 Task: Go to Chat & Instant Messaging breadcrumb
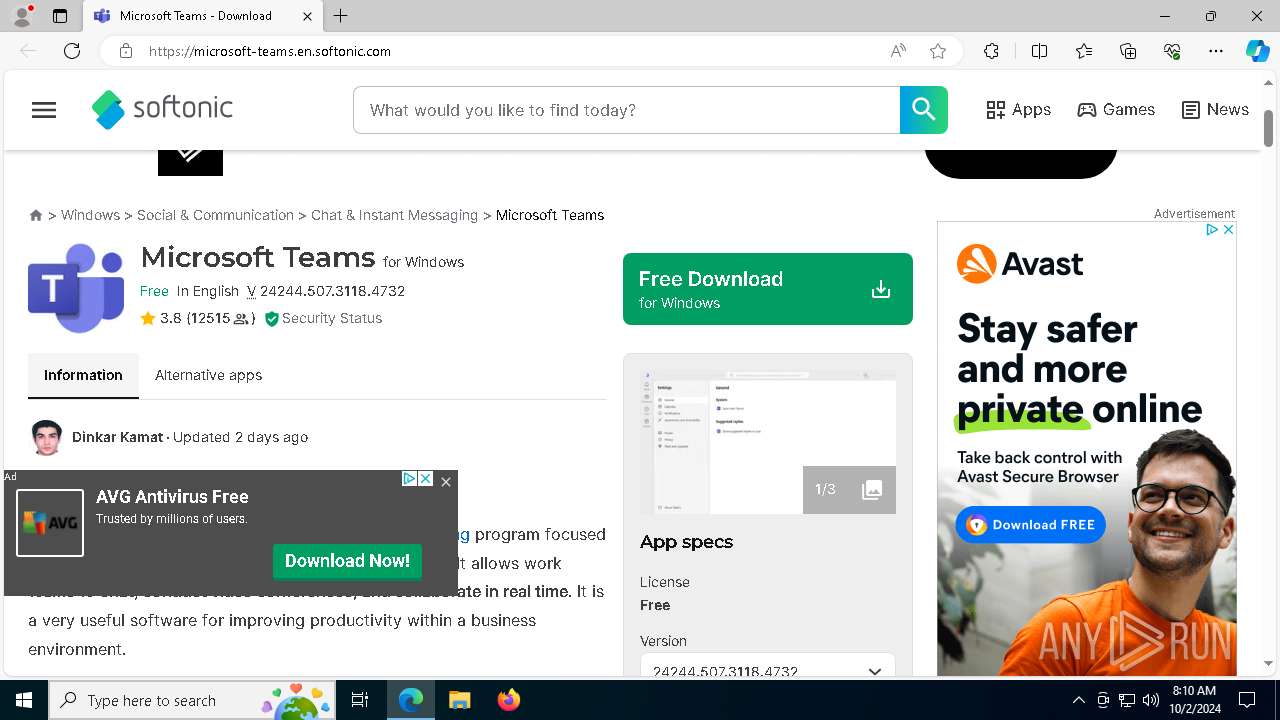pos(394,215)
